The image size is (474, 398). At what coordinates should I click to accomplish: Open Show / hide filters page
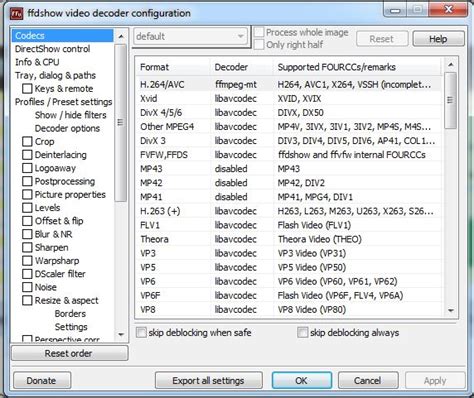click(71, 115)
